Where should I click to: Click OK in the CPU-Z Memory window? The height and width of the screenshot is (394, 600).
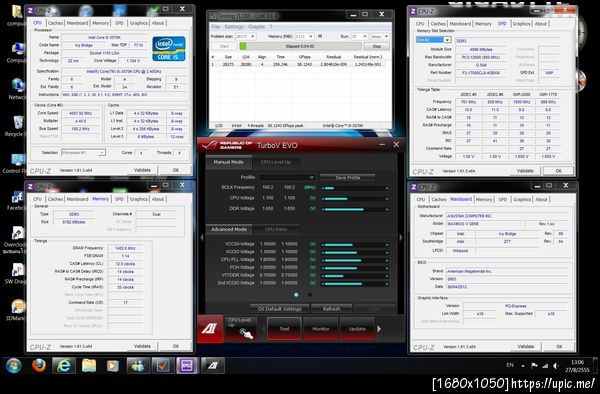click(176, 346)
